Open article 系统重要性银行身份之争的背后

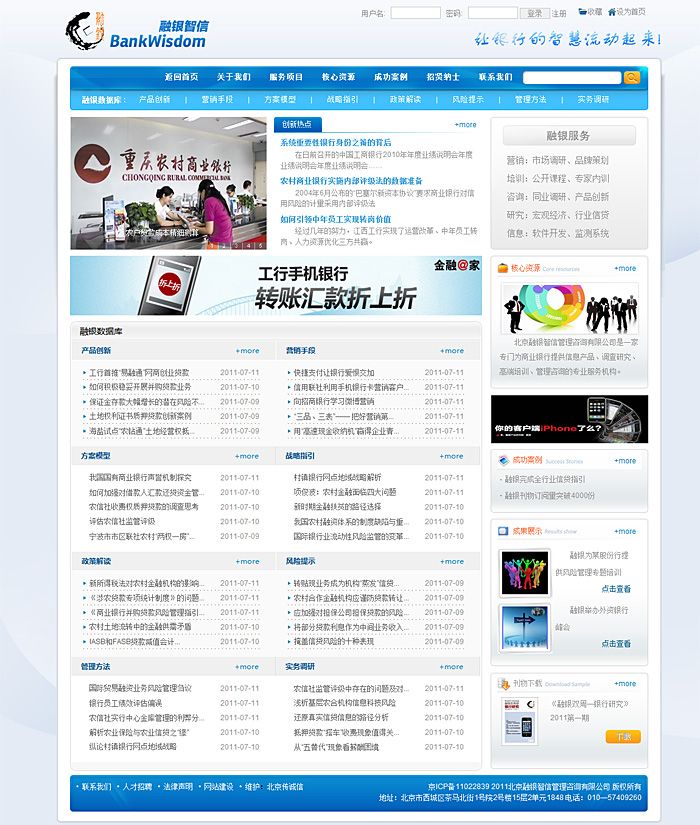[x=335, y=143]
